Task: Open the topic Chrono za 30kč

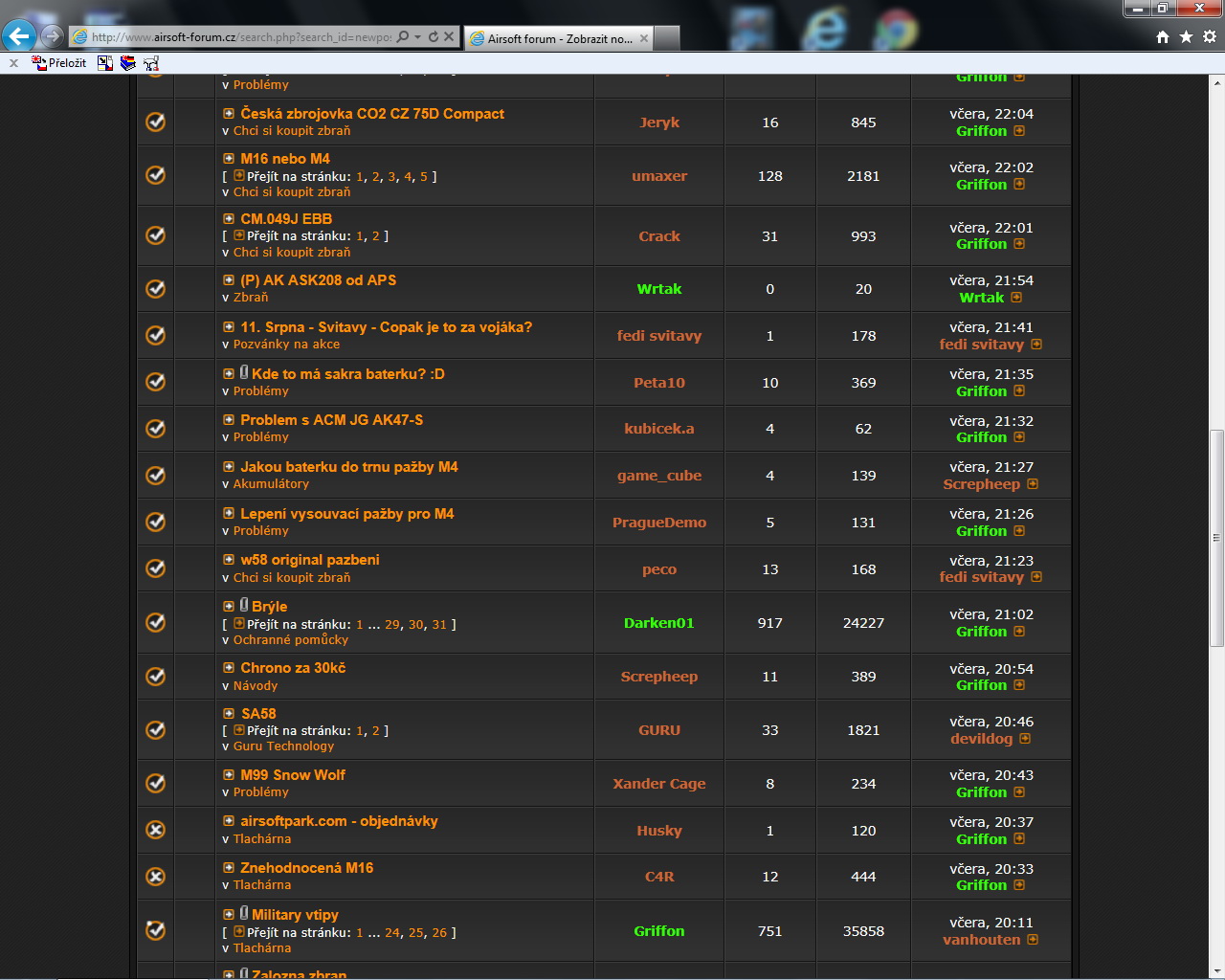Action: point(293,668)
